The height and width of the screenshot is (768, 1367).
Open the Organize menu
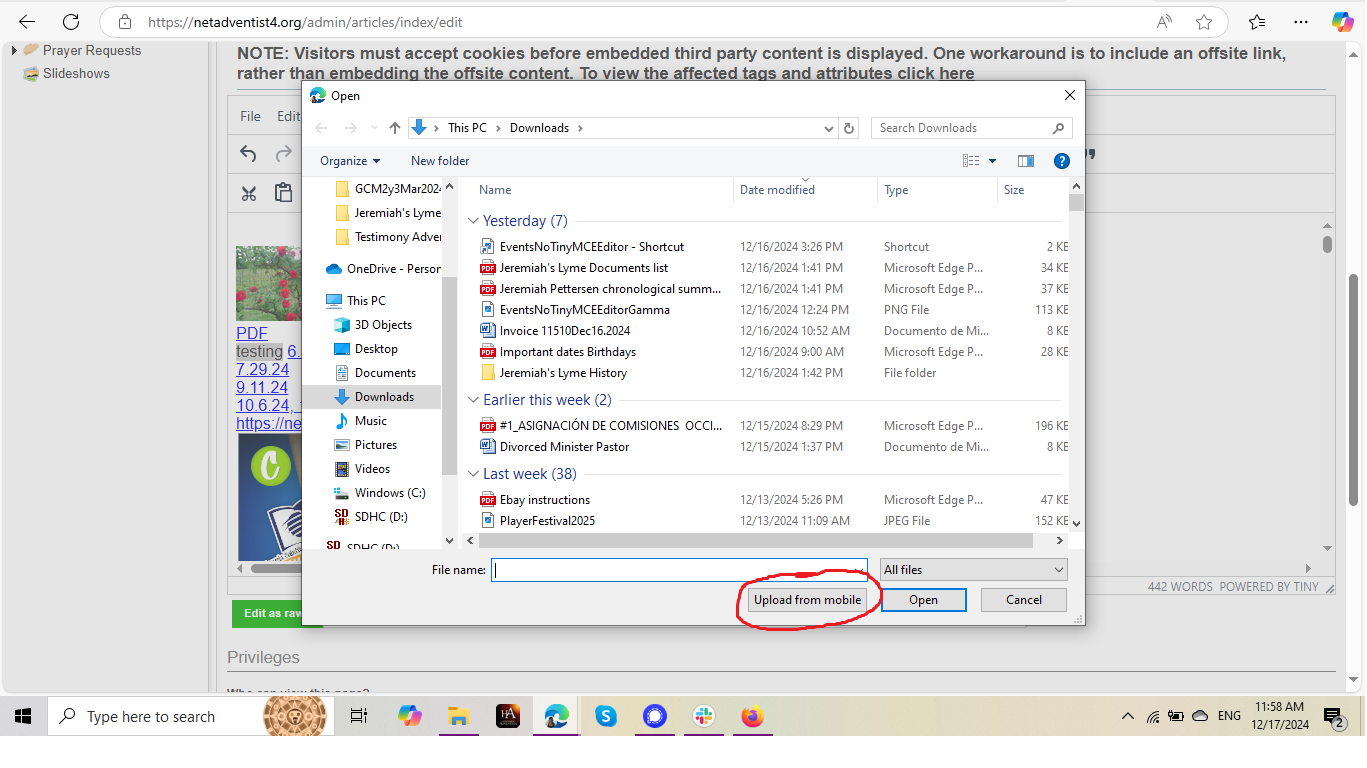[349, 161]
